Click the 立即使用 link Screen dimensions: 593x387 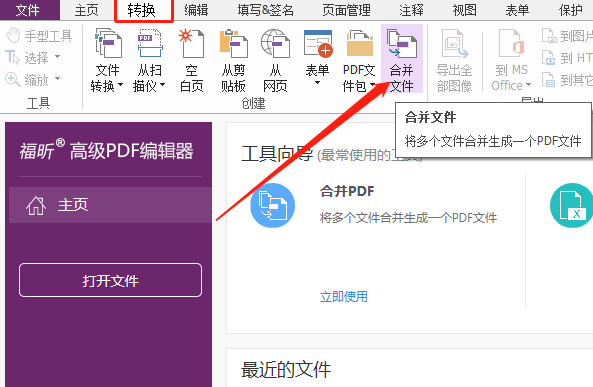pyautogui.click(x=343, y=297)
